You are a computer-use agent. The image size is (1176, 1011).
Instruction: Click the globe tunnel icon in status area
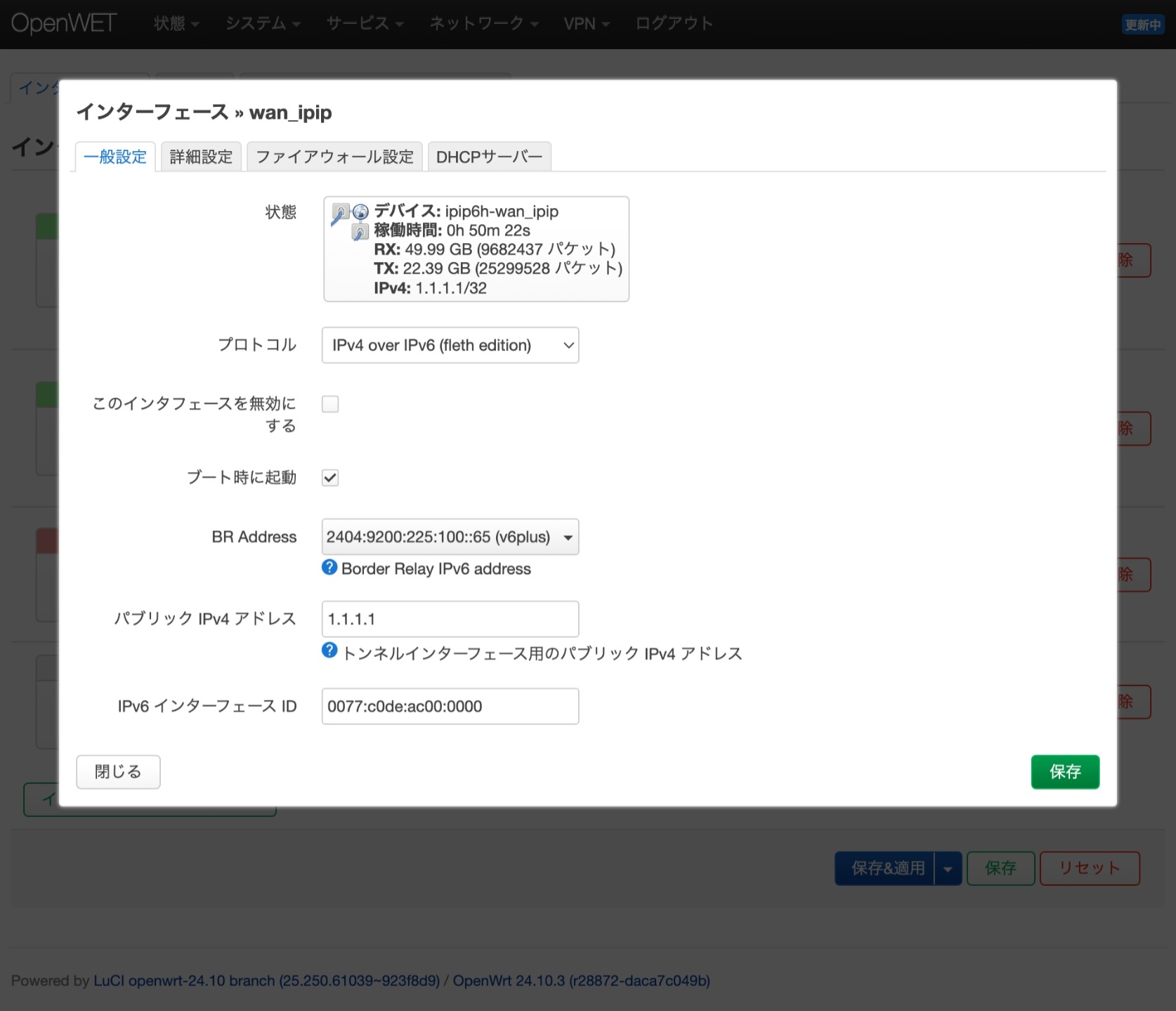pos(361,211)
